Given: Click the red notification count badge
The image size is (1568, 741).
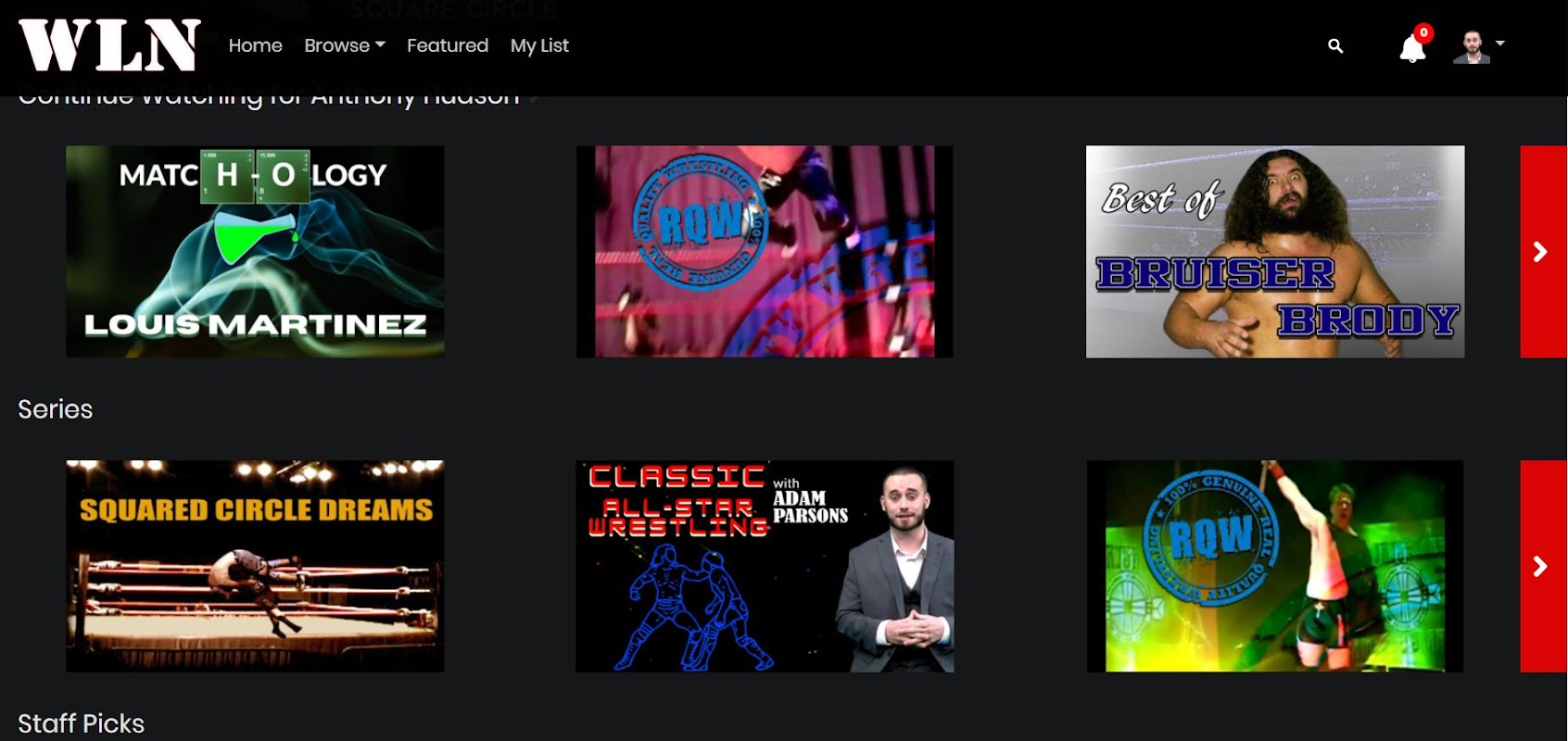Looking at the screenshot, I should [x=1424, y=32].
